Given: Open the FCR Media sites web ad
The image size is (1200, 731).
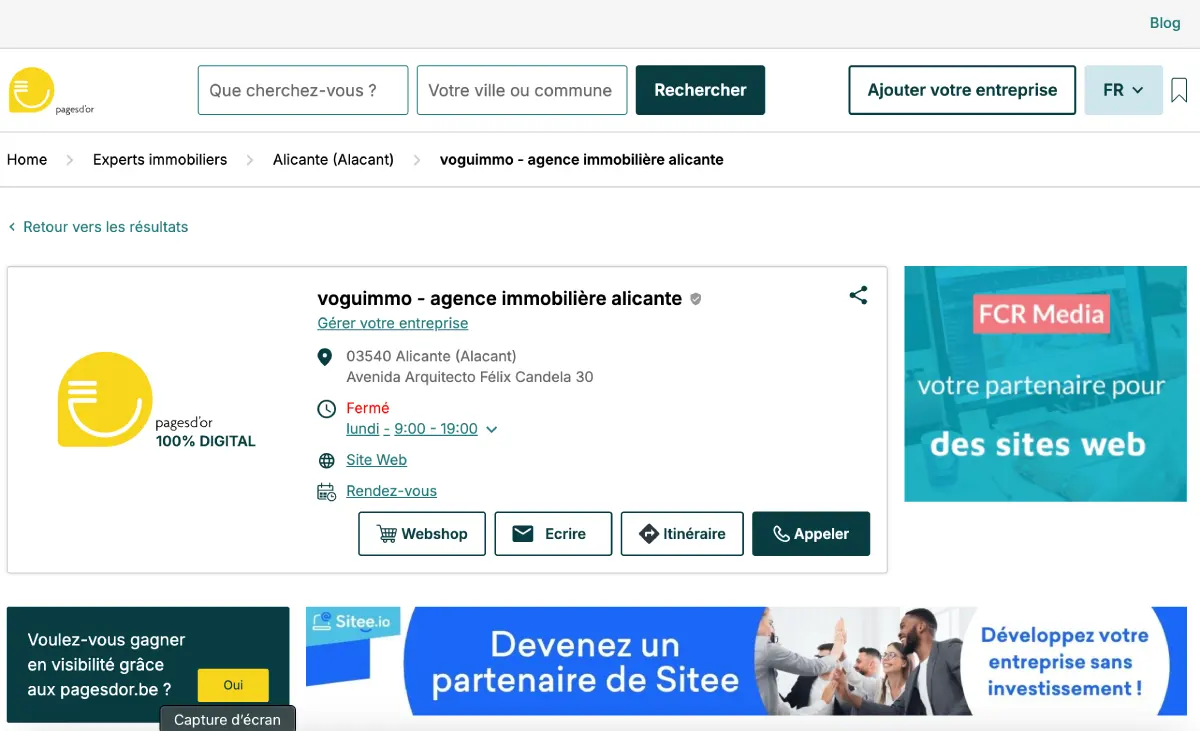Looking at the screenshot, I should click(x=1045, y=384).
